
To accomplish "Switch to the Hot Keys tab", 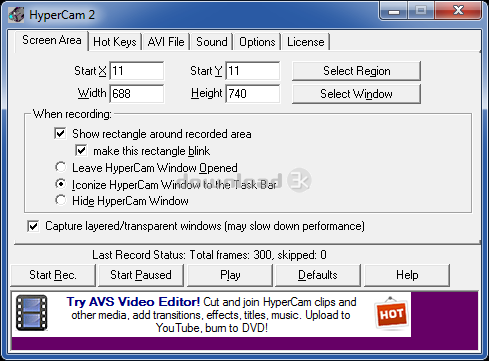I will point(115,42).
